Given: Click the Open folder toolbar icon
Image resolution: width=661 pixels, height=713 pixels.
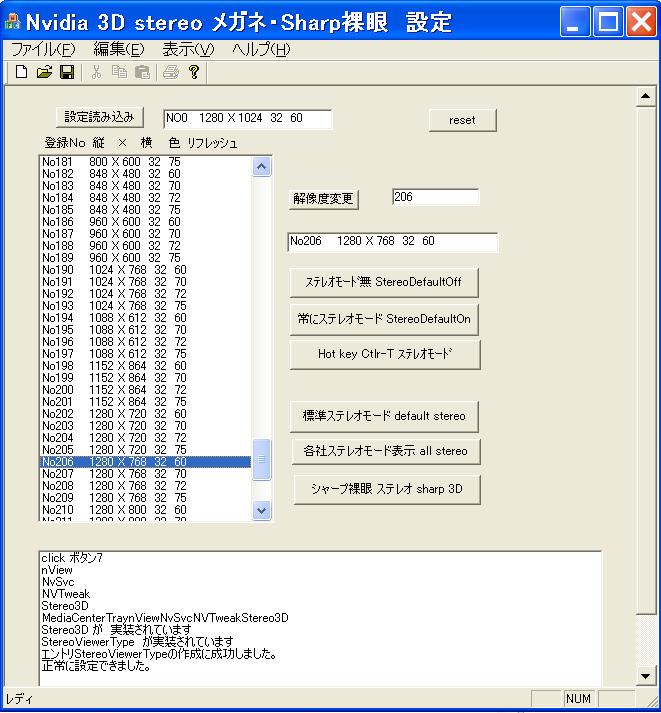Looking at the screenshot, I should [x=45, y=72].
